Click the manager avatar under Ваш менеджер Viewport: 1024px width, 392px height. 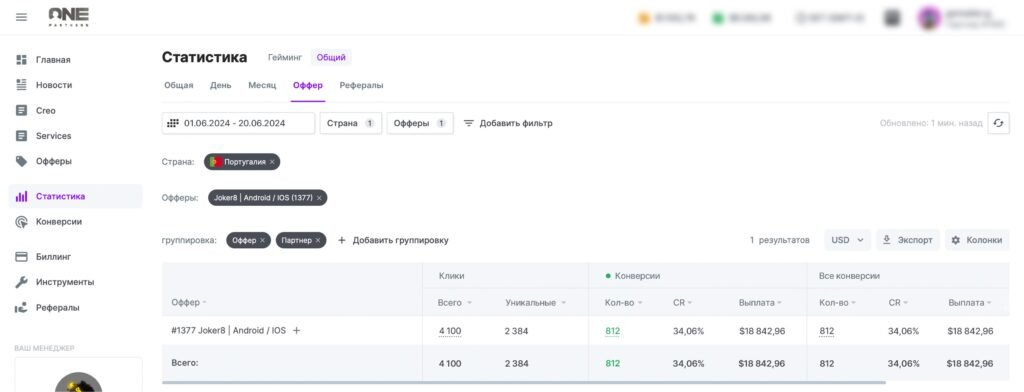point(78,382)
